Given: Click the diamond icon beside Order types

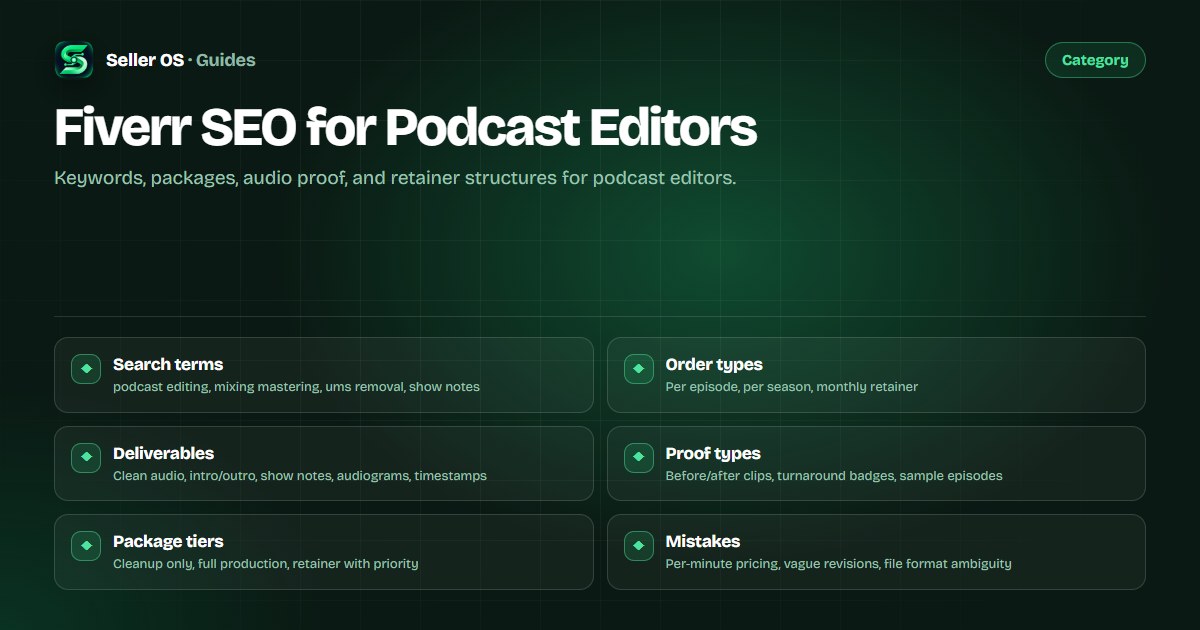Looking at the screenshot, I should coord(639,369).
